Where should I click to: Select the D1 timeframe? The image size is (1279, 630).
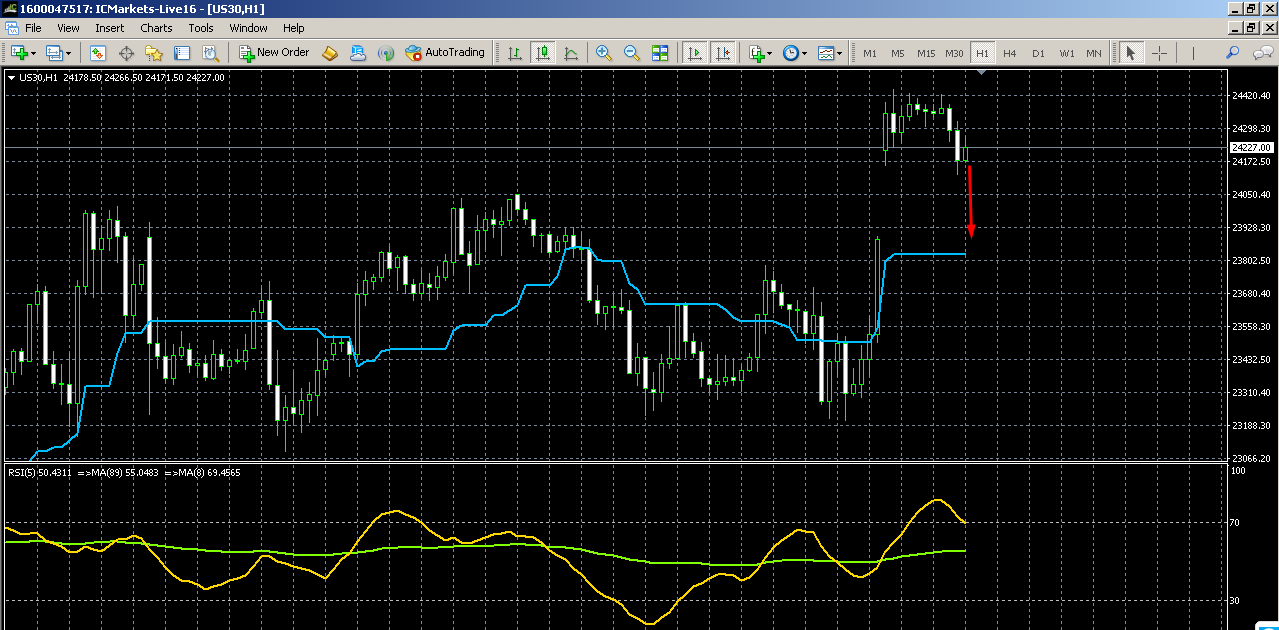[1038, 53]
